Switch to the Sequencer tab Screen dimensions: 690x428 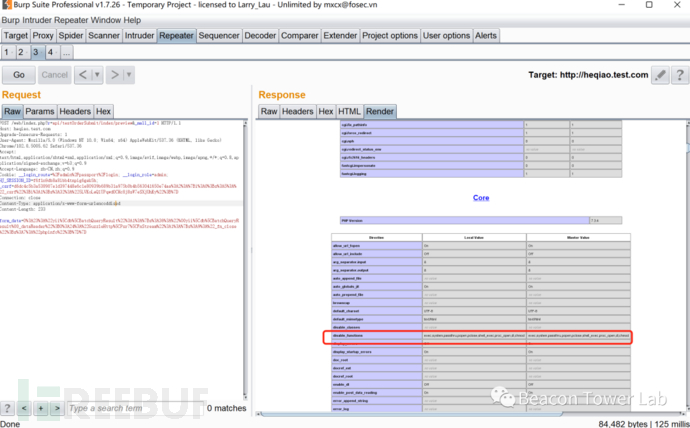[x=219, y=36]
